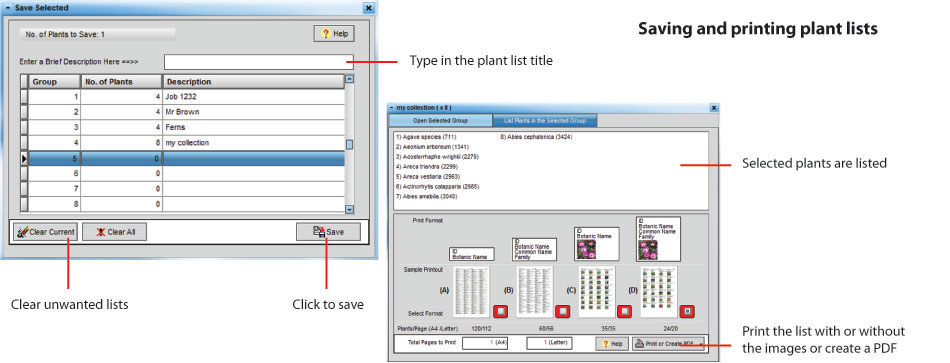Select 'Actinorhytis calapparia (2985)' entry
The height and width of the screenshot is (363, 950).
436,186
